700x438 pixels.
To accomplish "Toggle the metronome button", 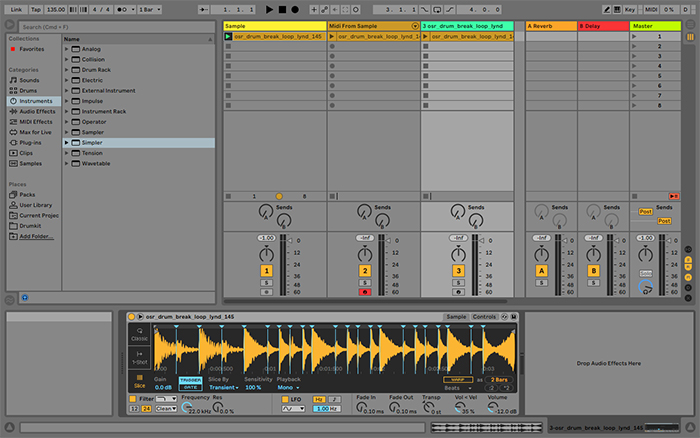I will [x=122, y=9].
